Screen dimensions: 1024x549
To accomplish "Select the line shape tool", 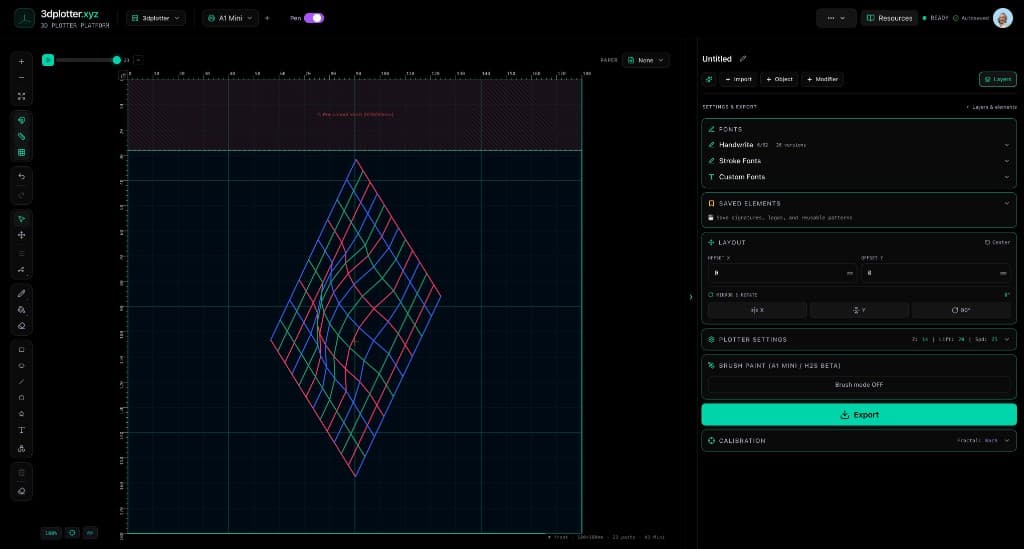I will pyautogui.click(x=22, y=381).
